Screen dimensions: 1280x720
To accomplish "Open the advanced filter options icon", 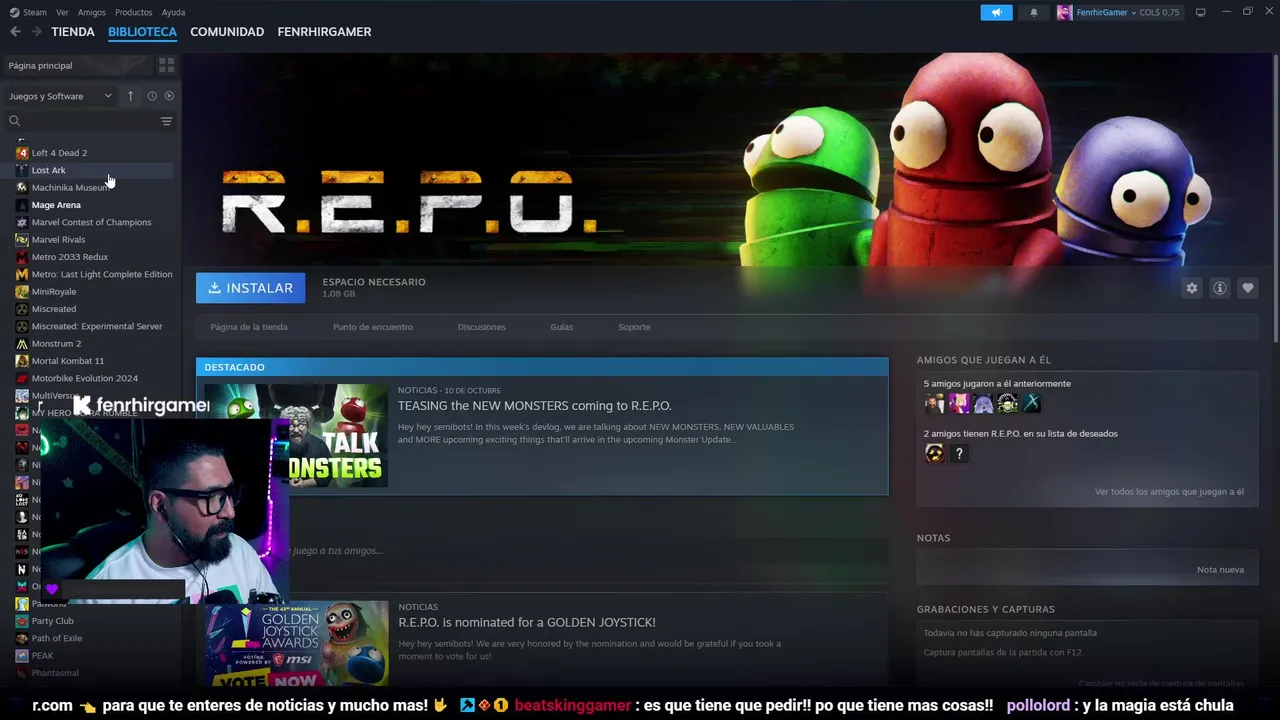I will (166, 121).
